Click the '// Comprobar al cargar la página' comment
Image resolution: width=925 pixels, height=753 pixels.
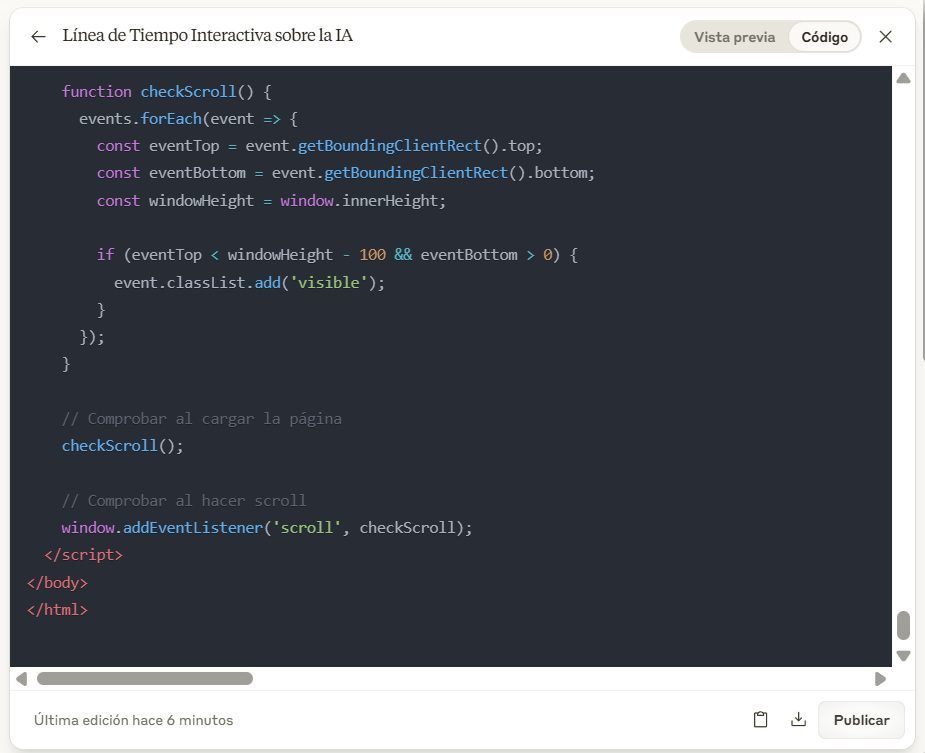click(202, 418)
